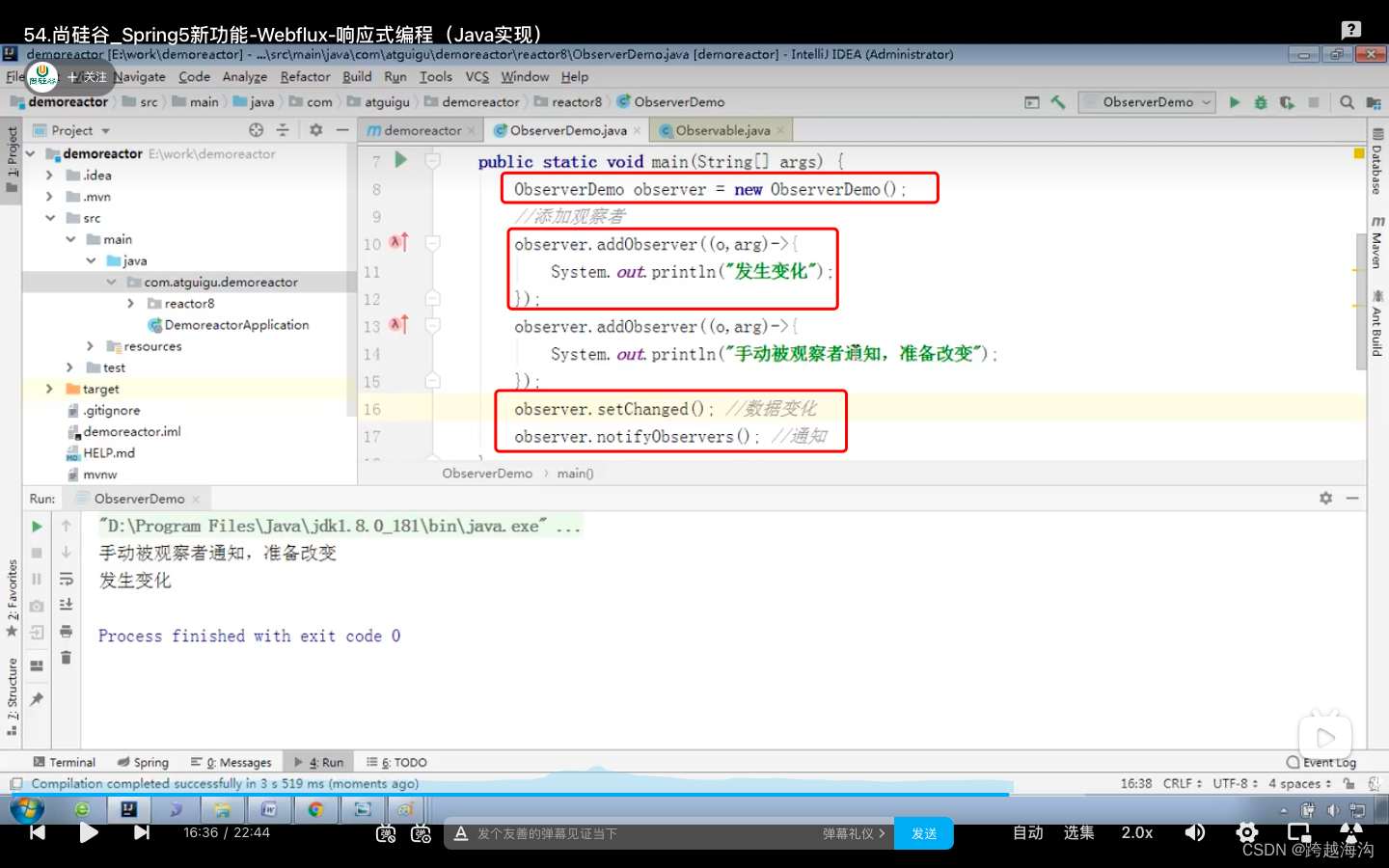Clear the Run console with trash icon

(x=66, y=658)
